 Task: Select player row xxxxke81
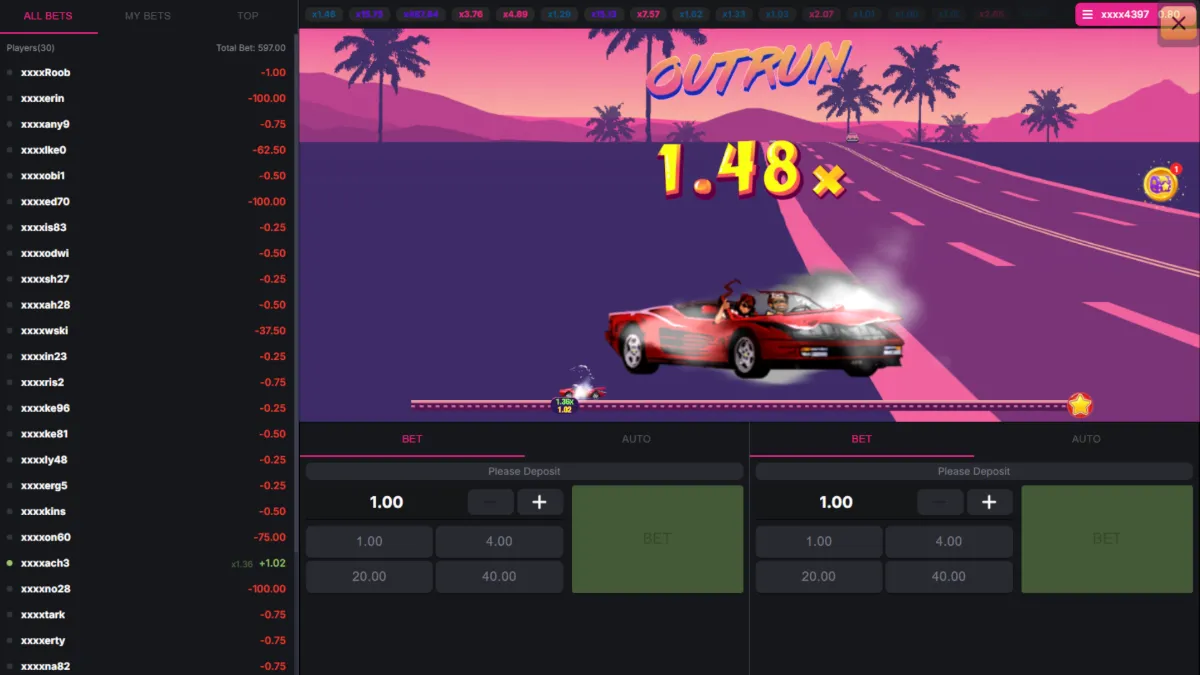[x=147, y=434]
